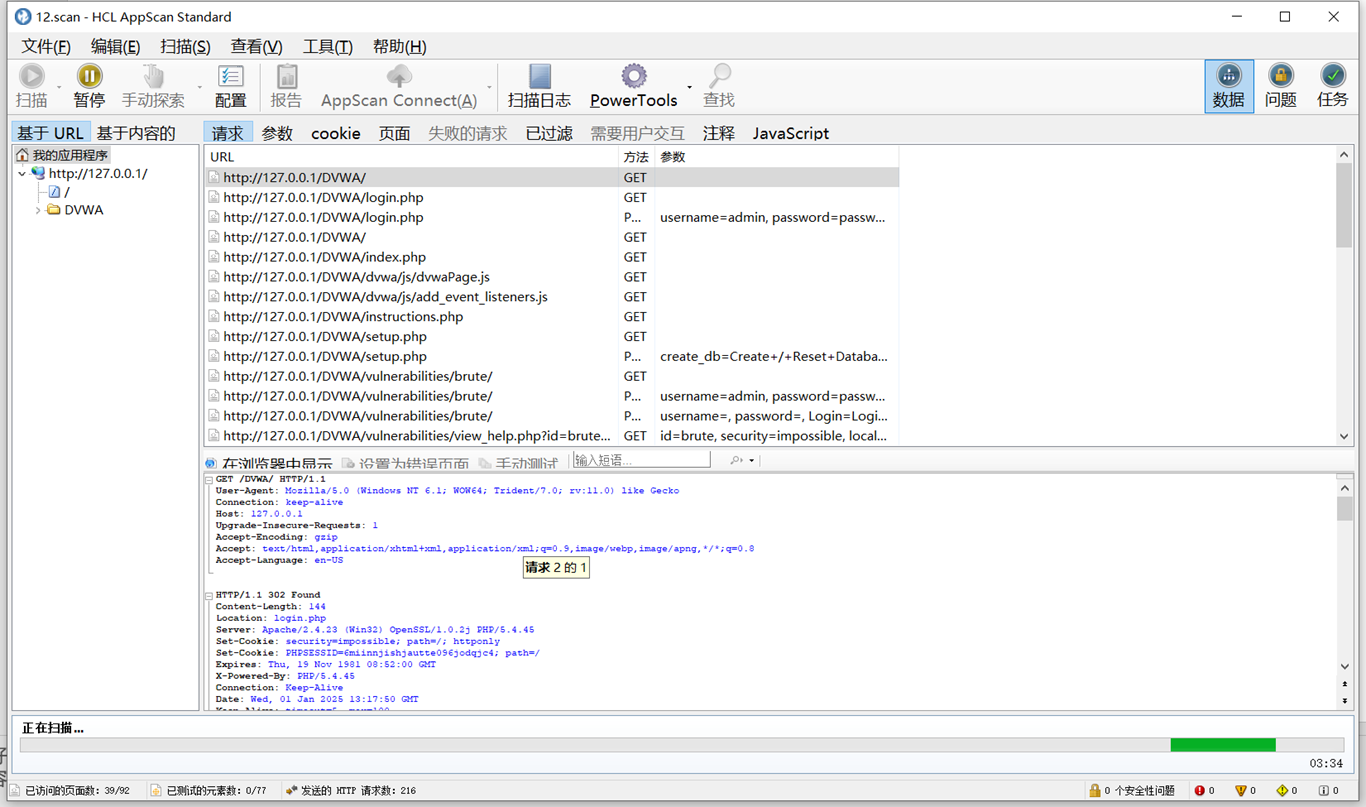Click the page icon of instructions.php row

(x=213, y=317)
